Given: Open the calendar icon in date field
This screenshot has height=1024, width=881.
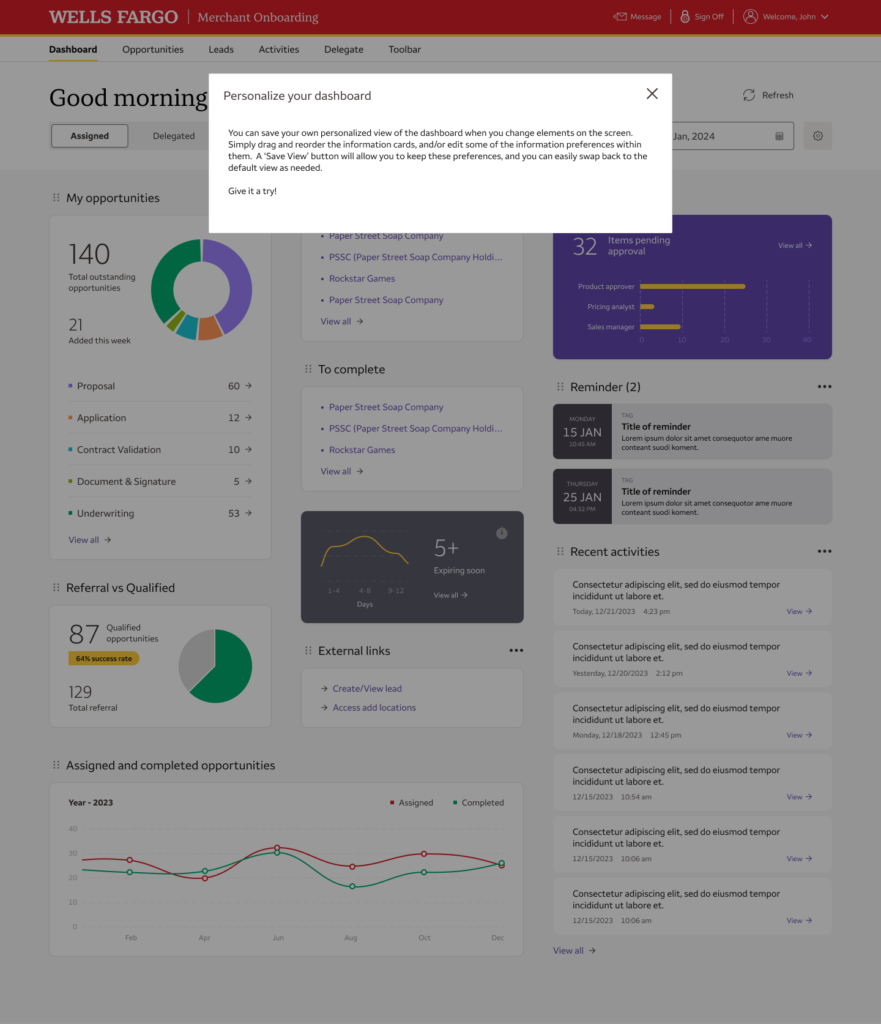Looking at the screenshot, I should tap(779, 136).
